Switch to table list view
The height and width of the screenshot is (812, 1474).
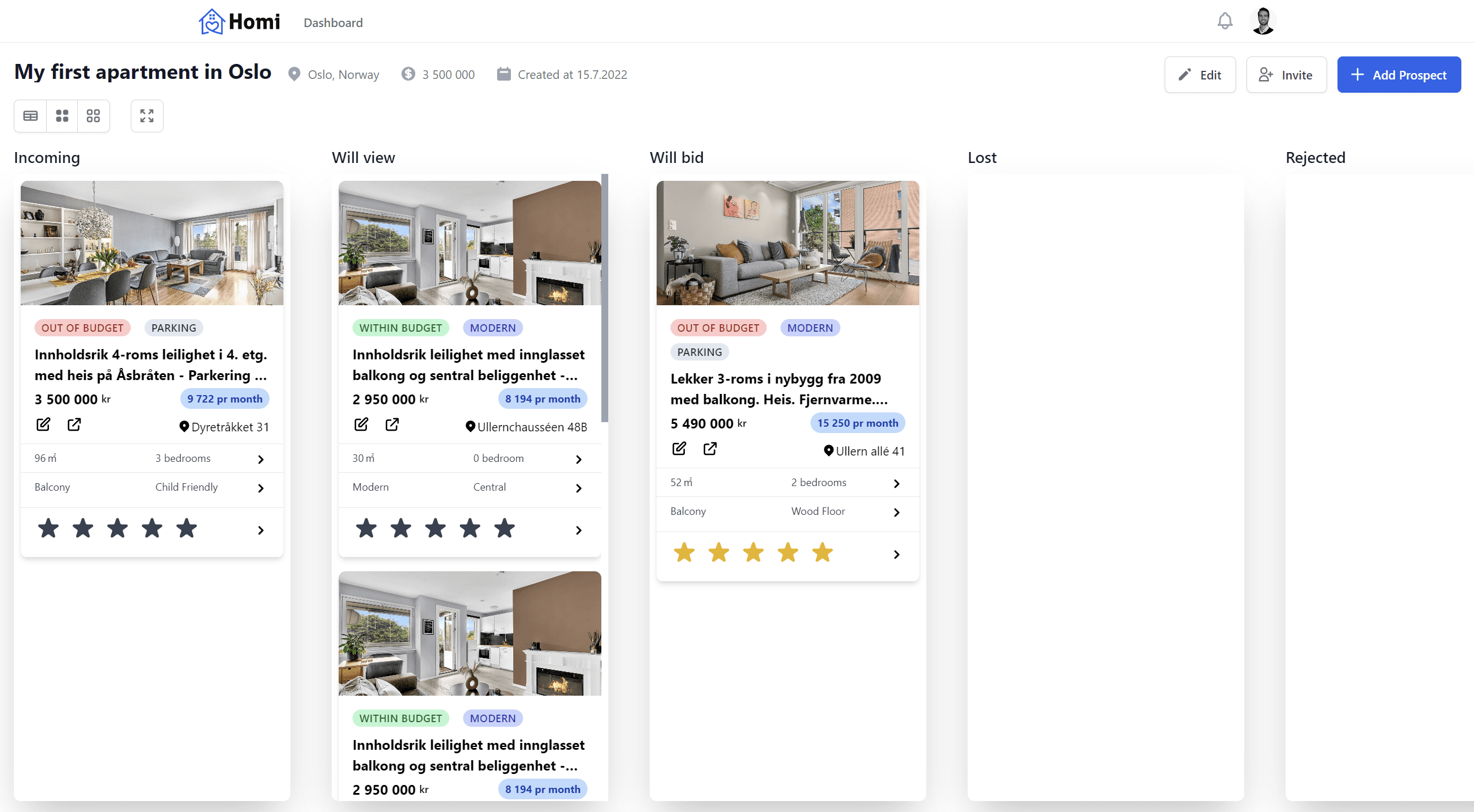31,116
